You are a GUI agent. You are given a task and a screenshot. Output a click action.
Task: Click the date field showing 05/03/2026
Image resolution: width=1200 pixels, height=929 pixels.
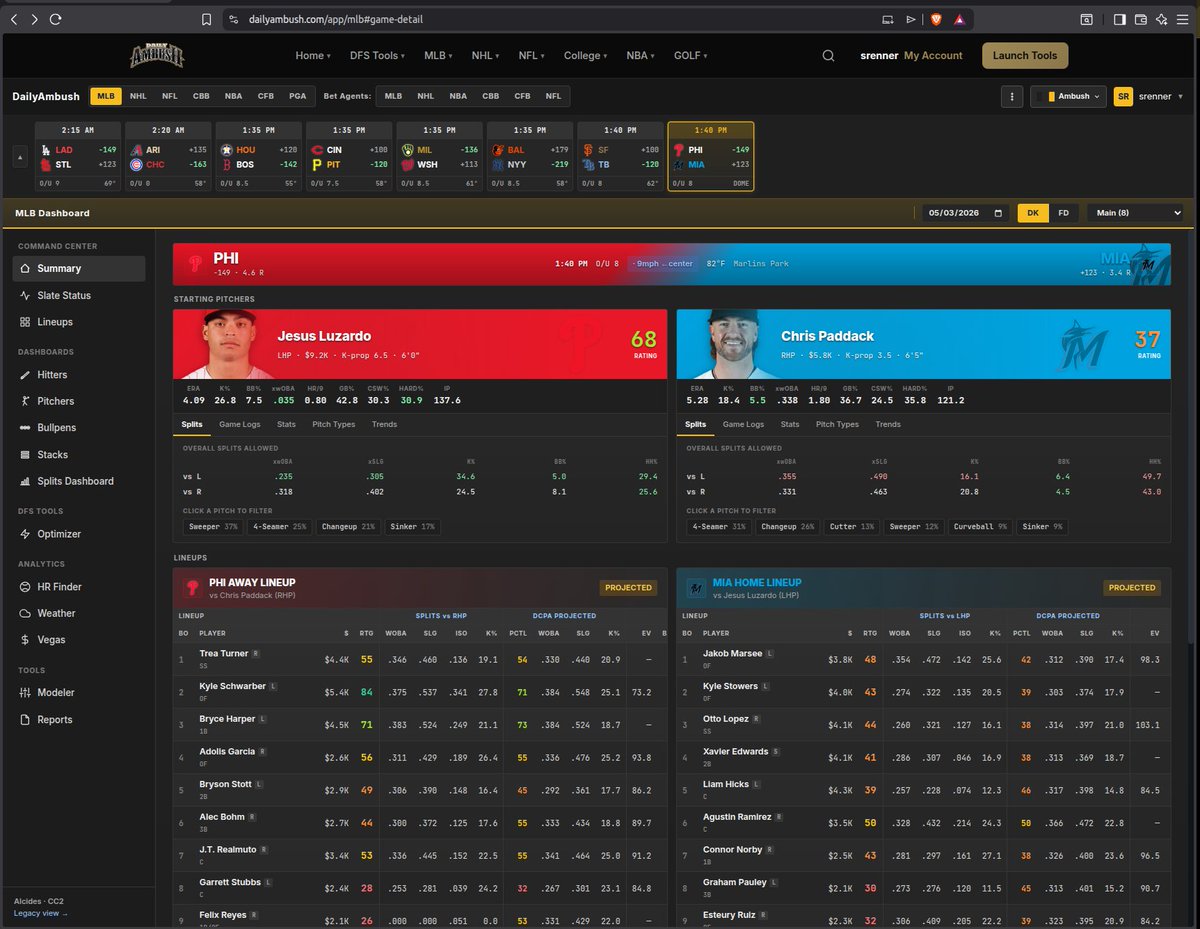coord(966,213)
